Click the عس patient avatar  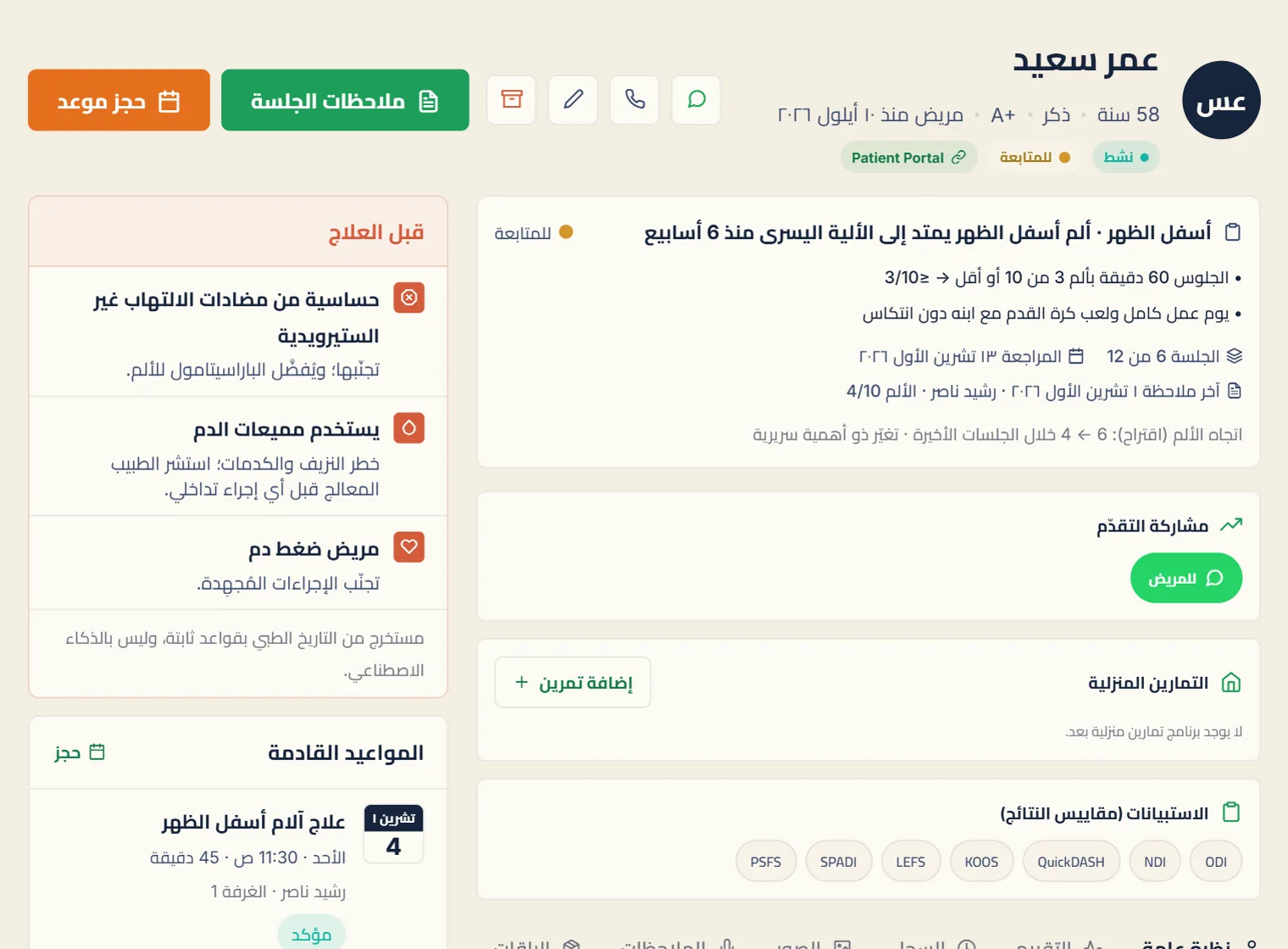pos(1221,100)
